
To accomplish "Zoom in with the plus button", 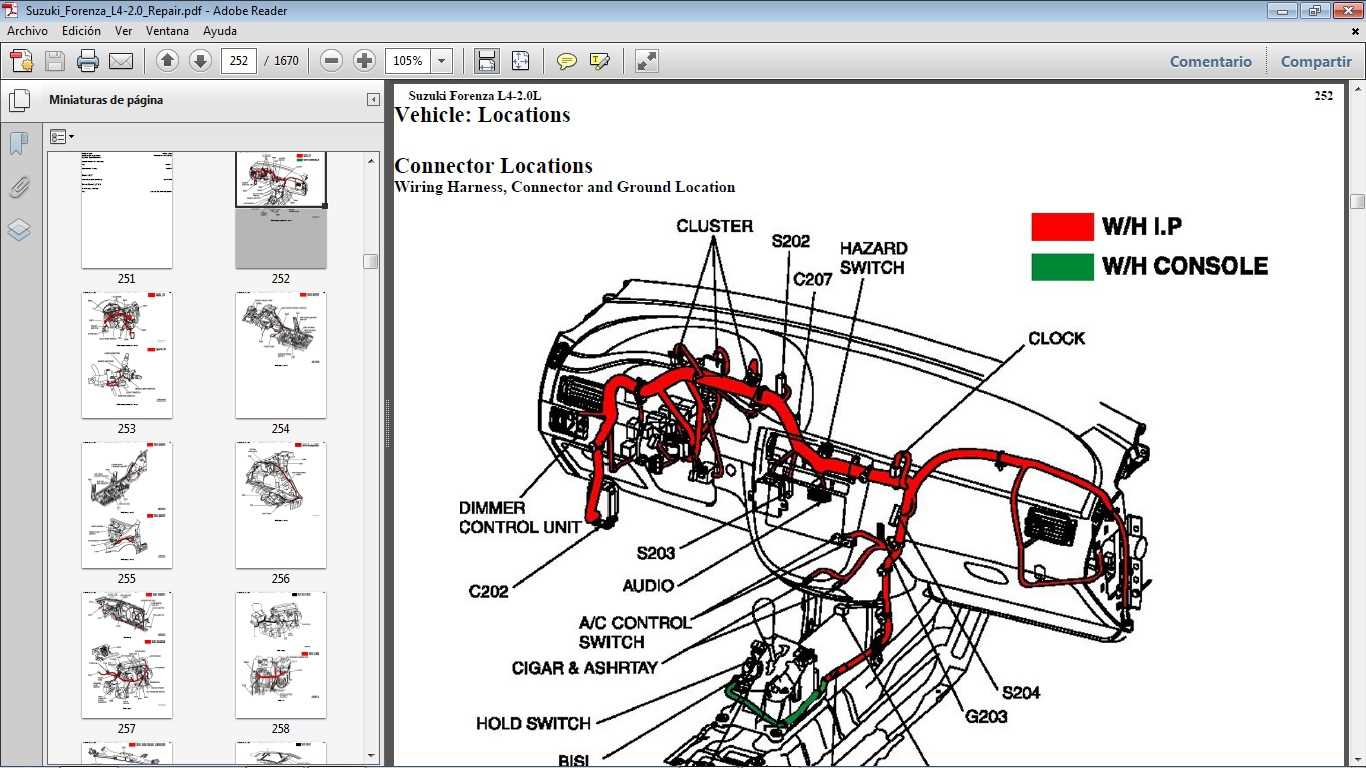I will pos(364,61).
